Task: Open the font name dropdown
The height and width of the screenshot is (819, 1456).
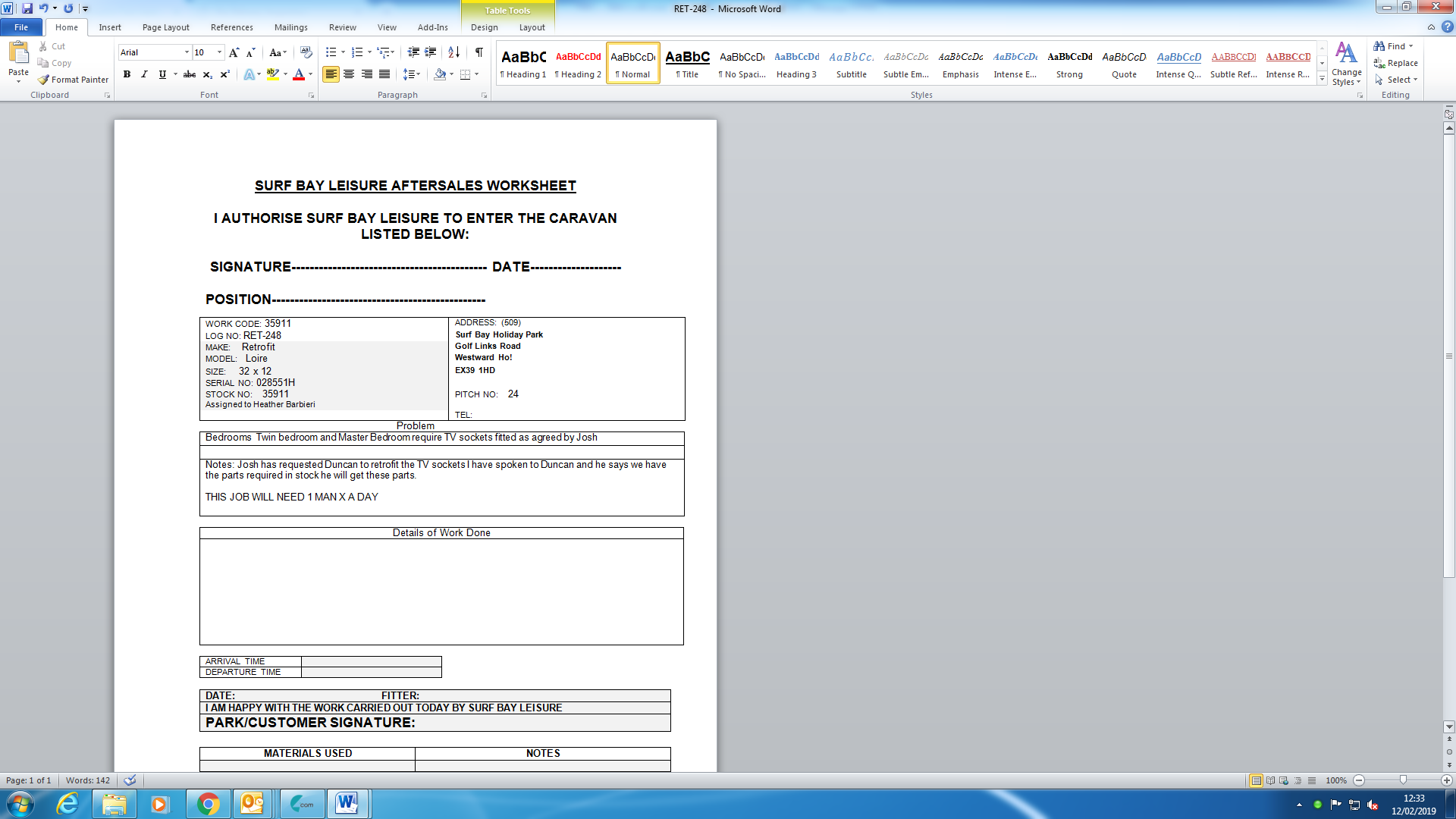Action: click(187, 52)
